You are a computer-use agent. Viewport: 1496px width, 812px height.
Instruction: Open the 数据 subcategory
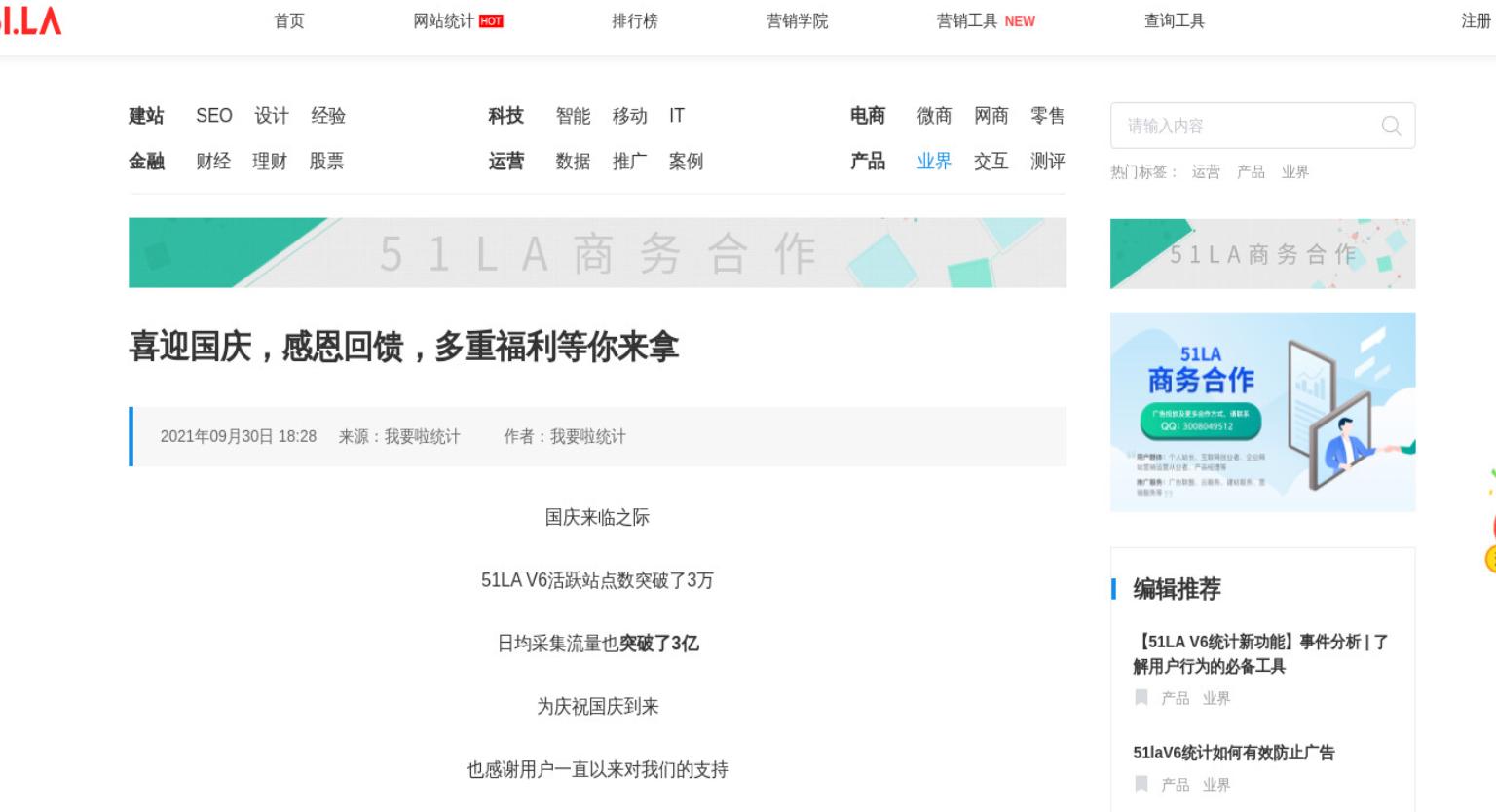pos(573,162)
